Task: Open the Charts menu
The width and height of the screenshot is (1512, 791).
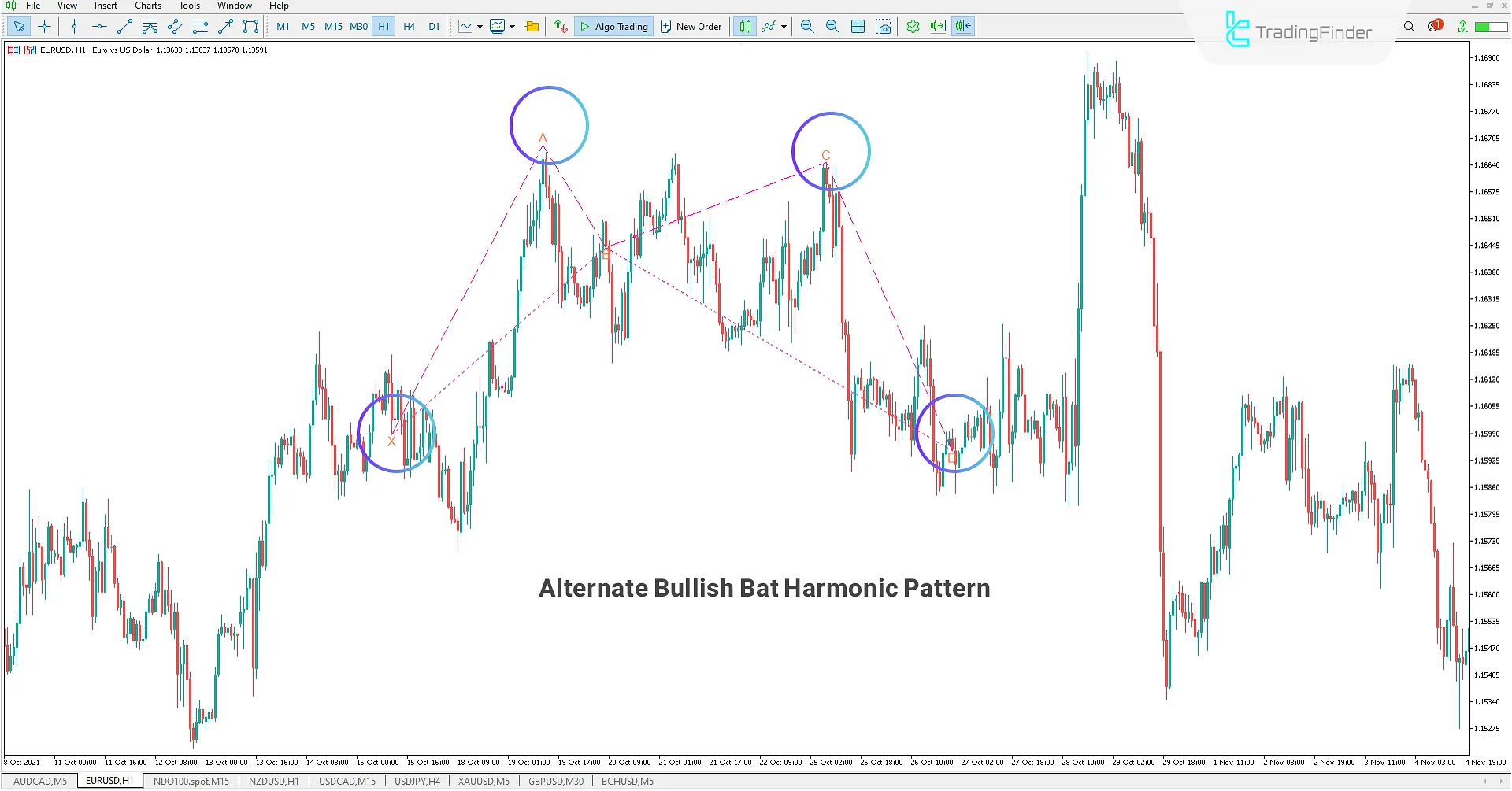Action: pyautogui.click(x=147, y=6)
